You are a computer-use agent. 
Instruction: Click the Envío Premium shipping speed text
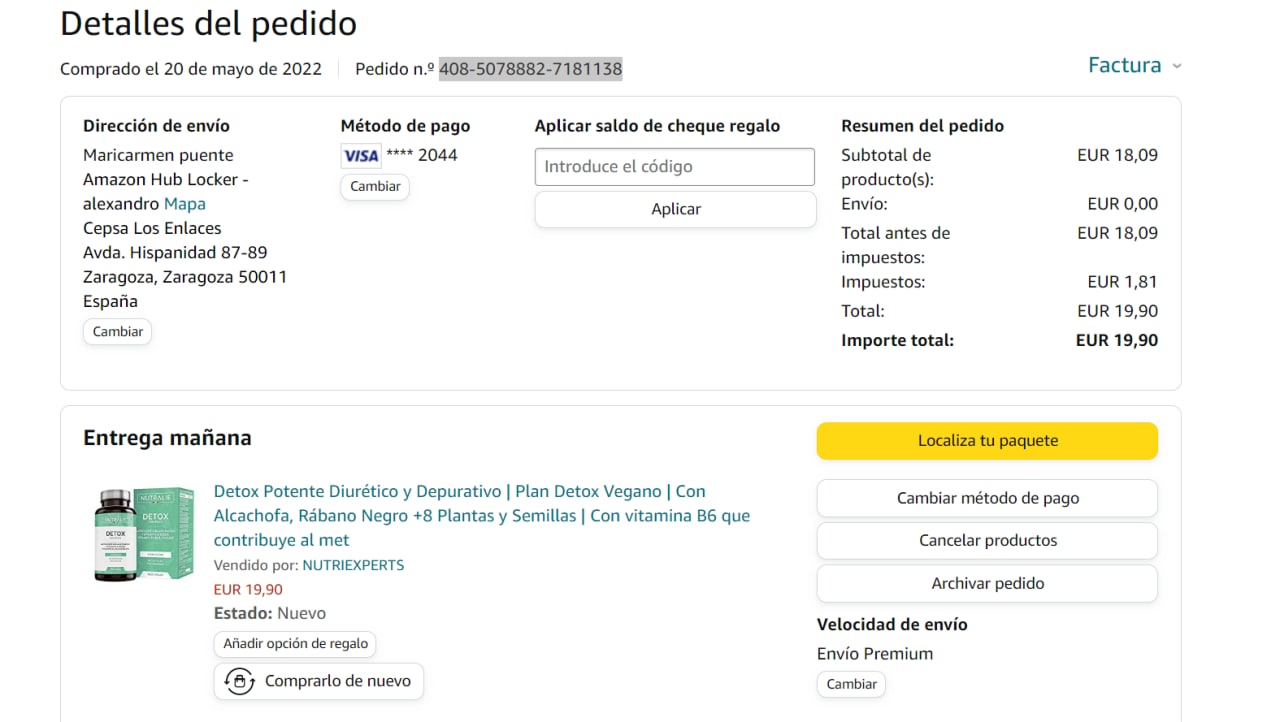(875, 654)
